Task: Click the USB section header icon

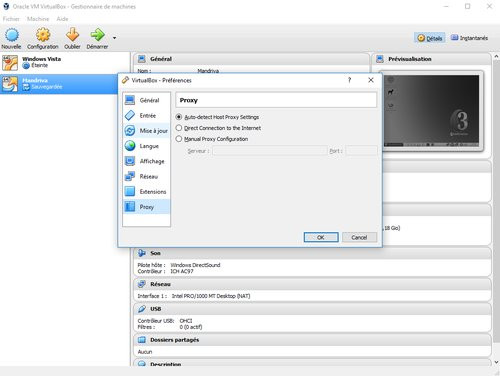Action: click(142, 309)
